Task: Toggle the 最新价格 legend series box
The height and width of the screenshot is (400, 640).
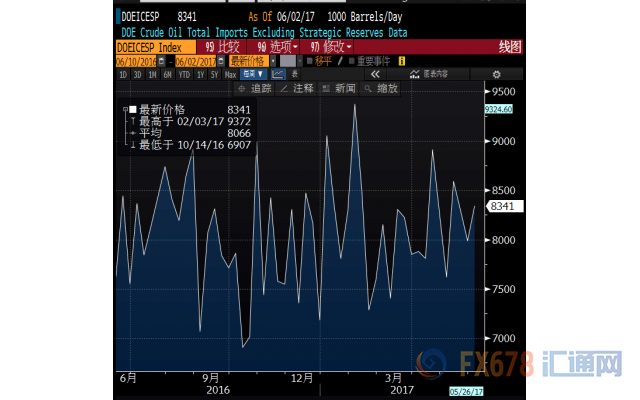Action: (133, 109)
